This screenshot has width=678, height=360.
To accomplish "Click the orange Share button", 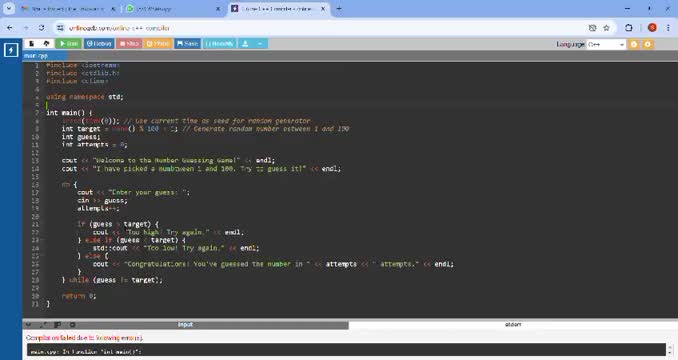I will tap(158, 44).
